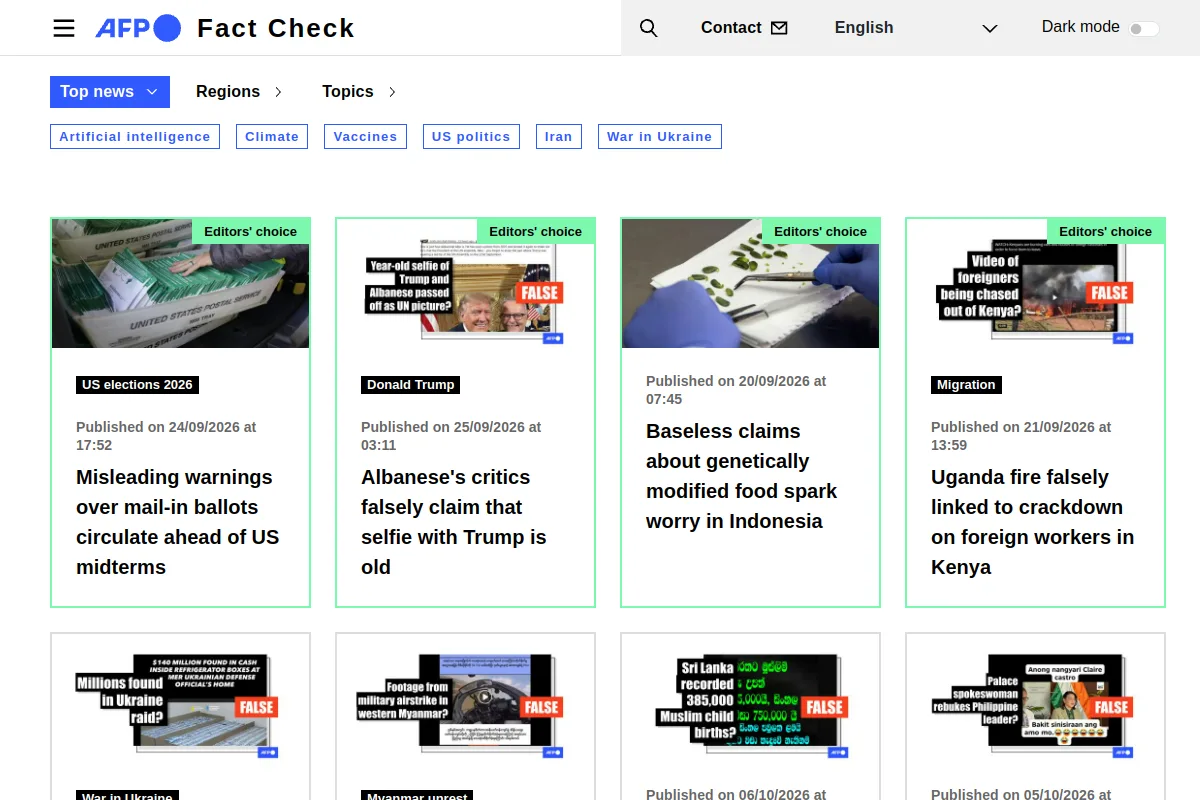
Task: Select the English language label
Action: click(x=864, y=28)
